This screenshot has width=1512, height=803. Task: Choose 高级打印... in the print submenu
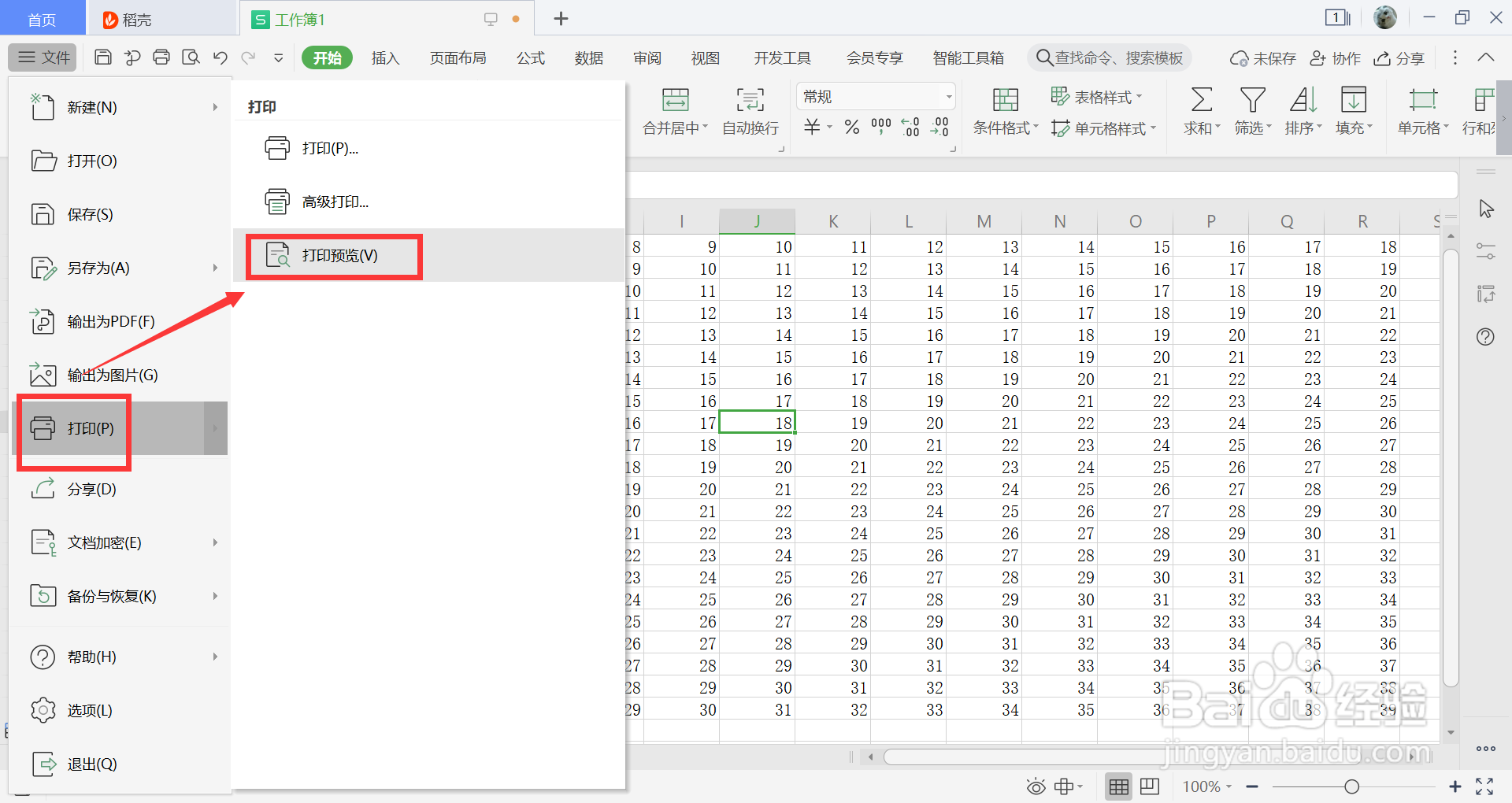coord(428,202)
